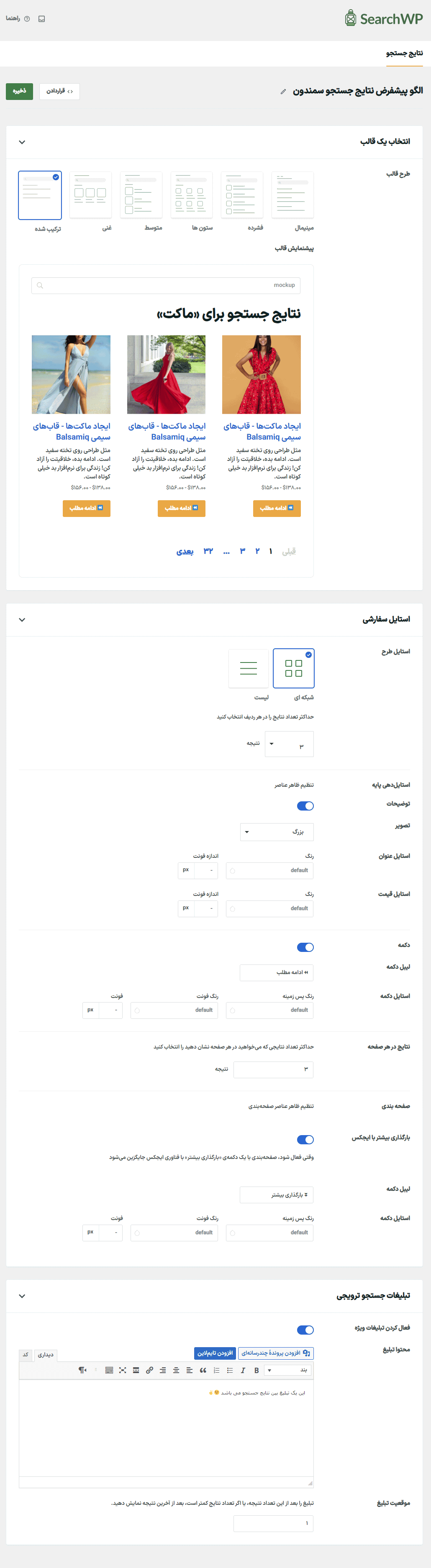Select the list layout style icon
The image size is (431, 1568).
click(249, 668)
